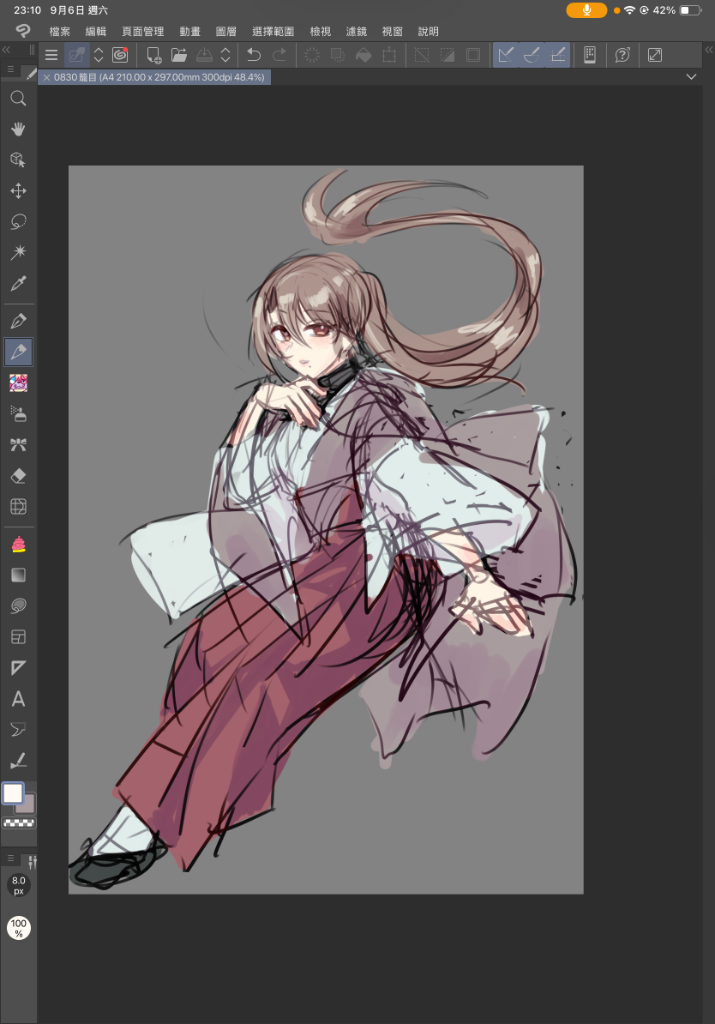
Task: Select the Auto select magic wand tool
Action: (x=18, y=252)
